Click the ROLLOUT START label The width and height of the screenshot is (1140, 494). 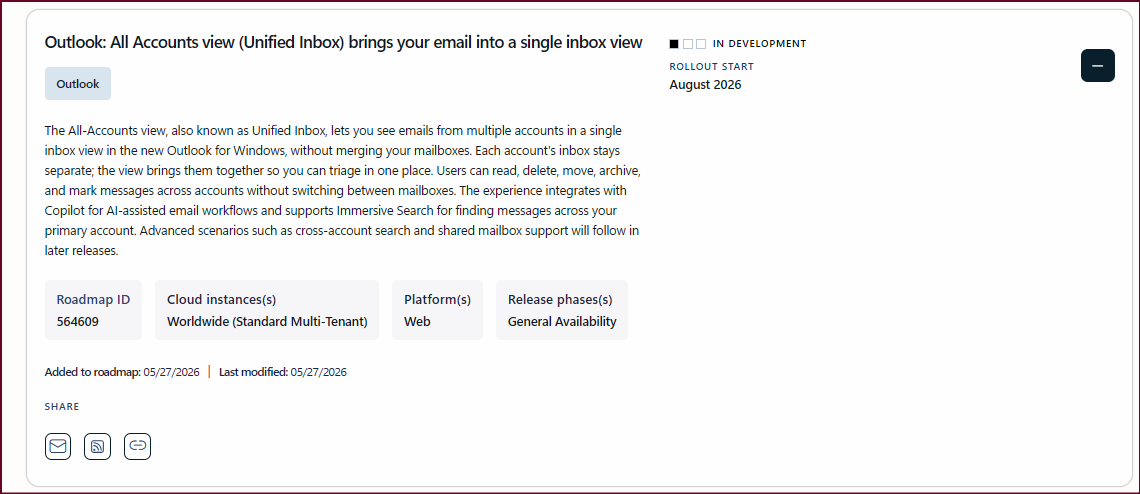pyautogui.click(x=712, y=66)
